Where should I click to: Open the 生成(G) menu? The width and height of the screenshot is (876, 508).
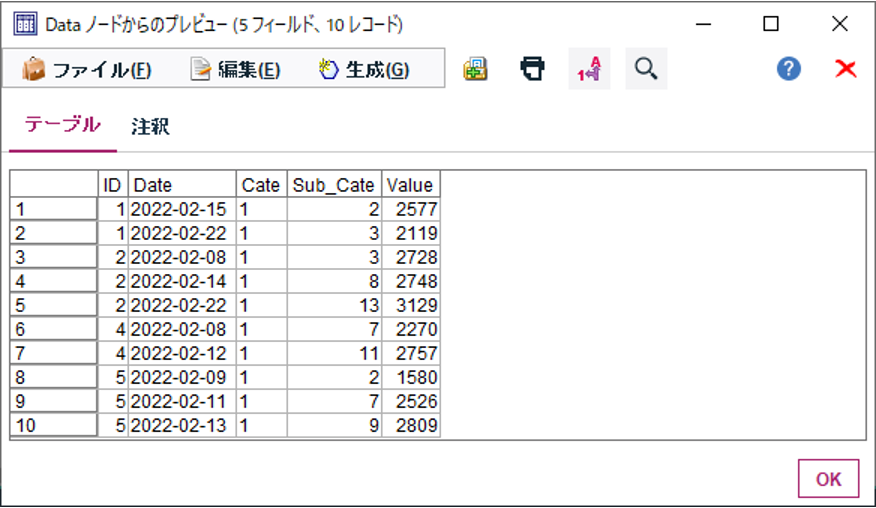tap(364, 69)
